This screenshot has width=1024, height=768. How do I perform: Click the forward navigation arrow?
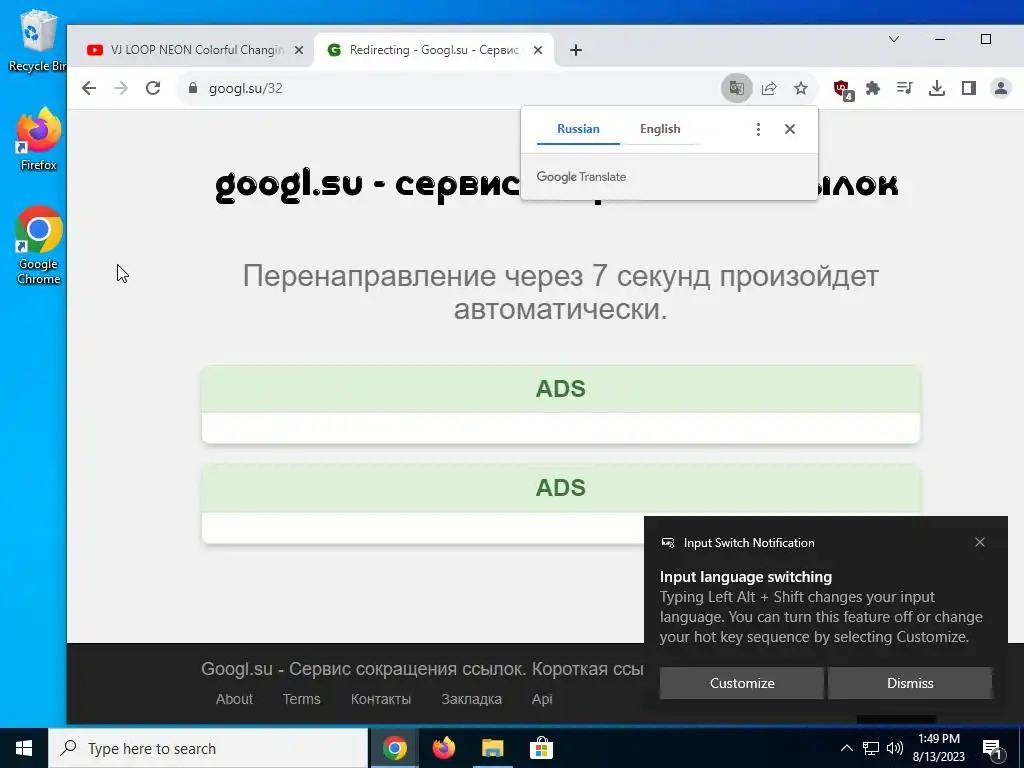pos(121,88)
